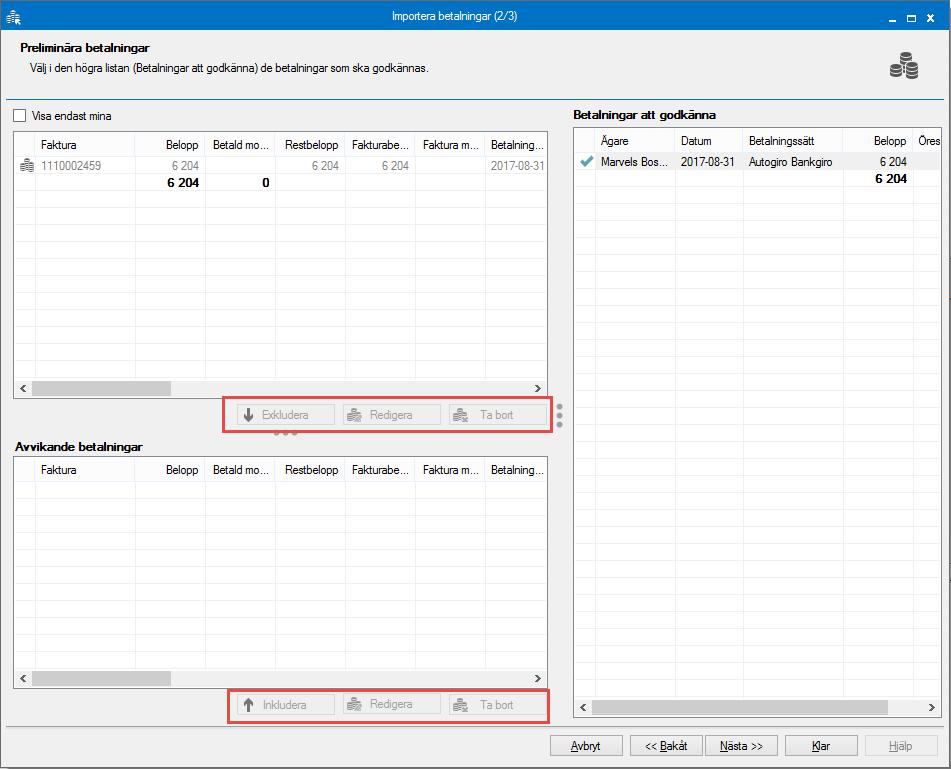
Task: Proceed with the Nästa >> button
Action: click(x=741, y=746)
